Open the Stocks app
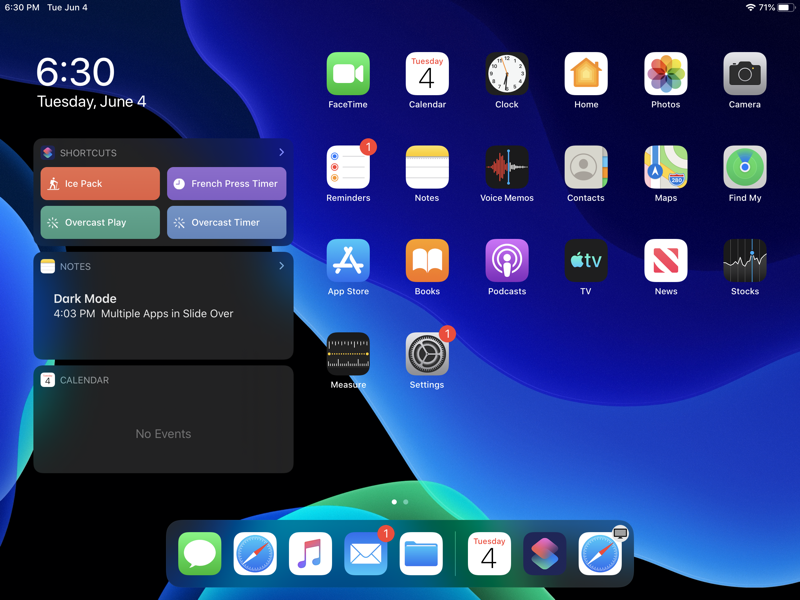Image resolution: width=800 pixels, height=600 pixels. pyautogui.click(x=744, y=261)
